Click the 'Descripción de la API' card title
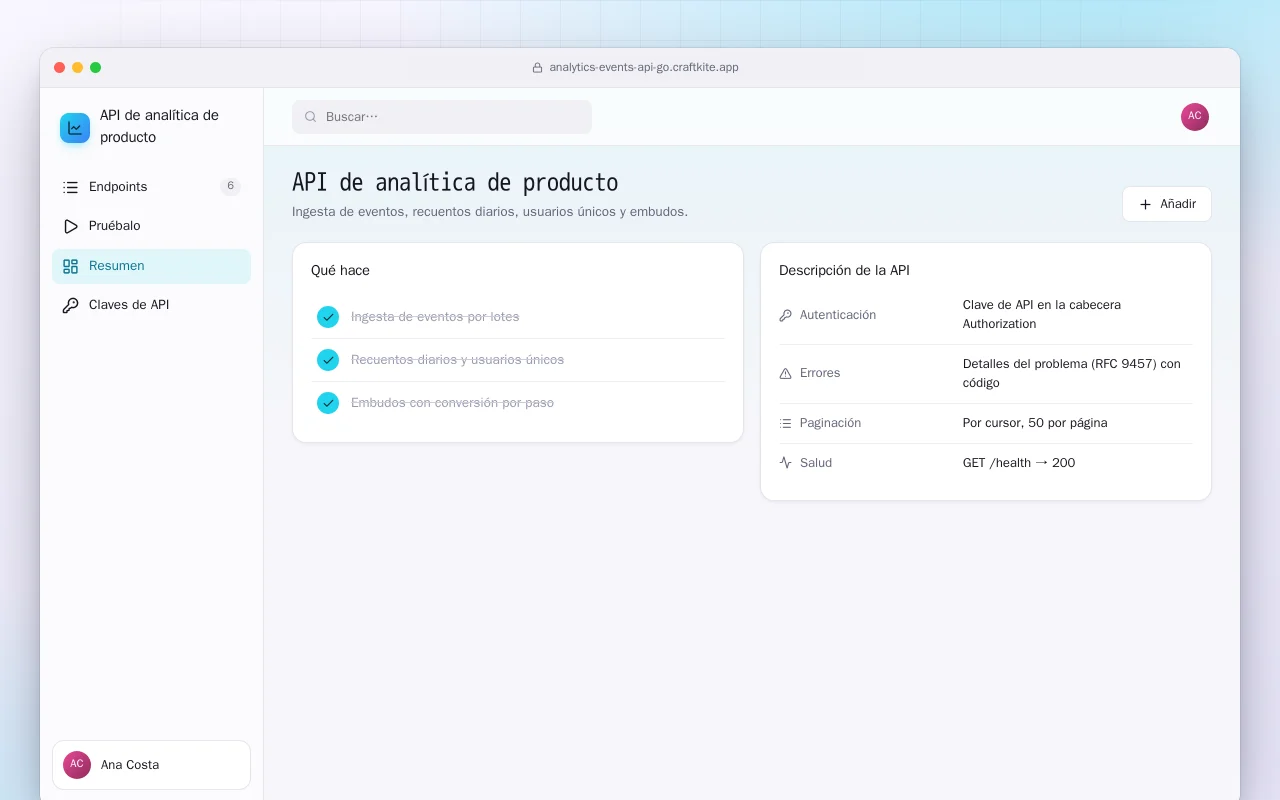 tap(844, 271)
